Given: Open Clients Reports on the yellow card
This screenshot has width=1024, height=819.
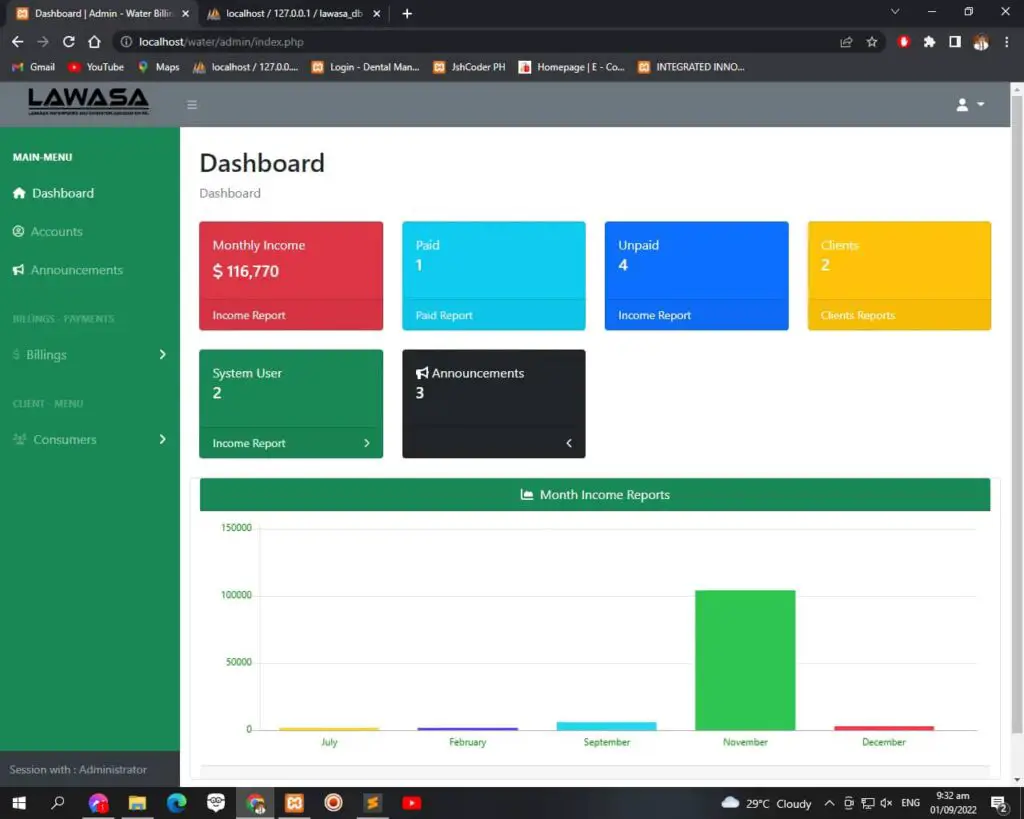Looking at the screenshot, I should [x=857, y=315].
